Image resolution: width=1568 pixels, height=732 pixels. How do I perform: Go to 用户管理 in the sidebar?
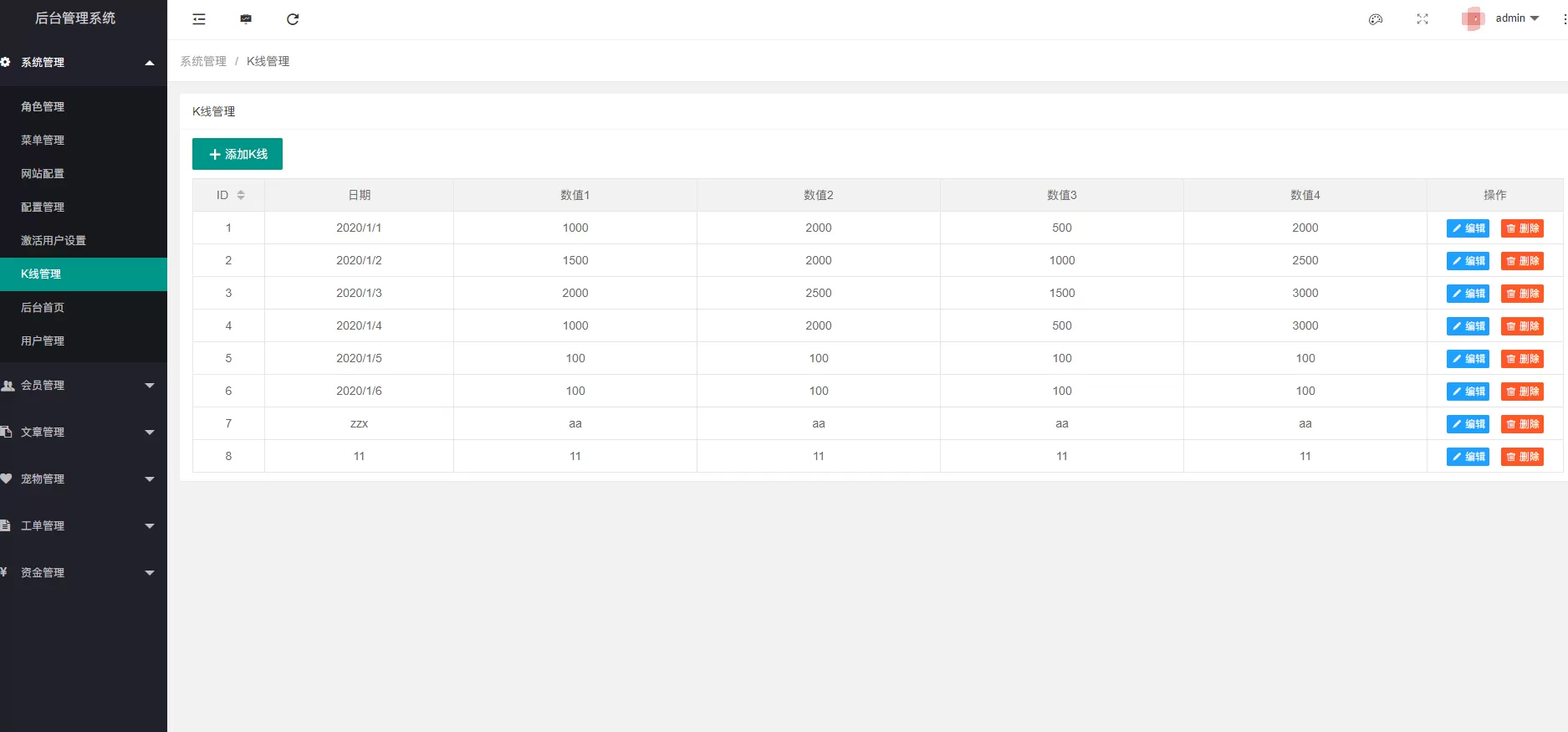pos(43,341)
